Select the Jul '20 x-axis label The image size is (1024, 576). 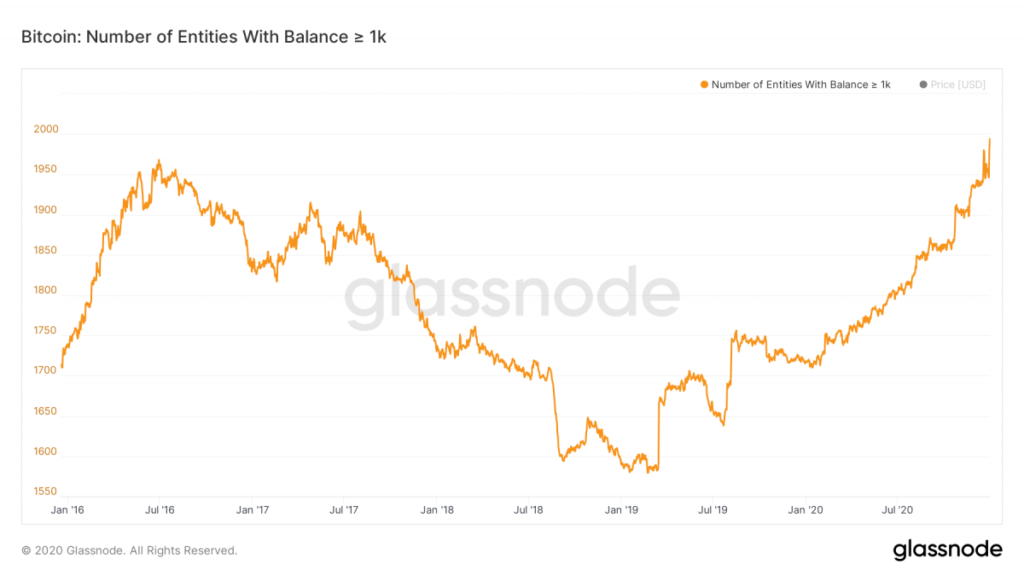click(897, 510)
